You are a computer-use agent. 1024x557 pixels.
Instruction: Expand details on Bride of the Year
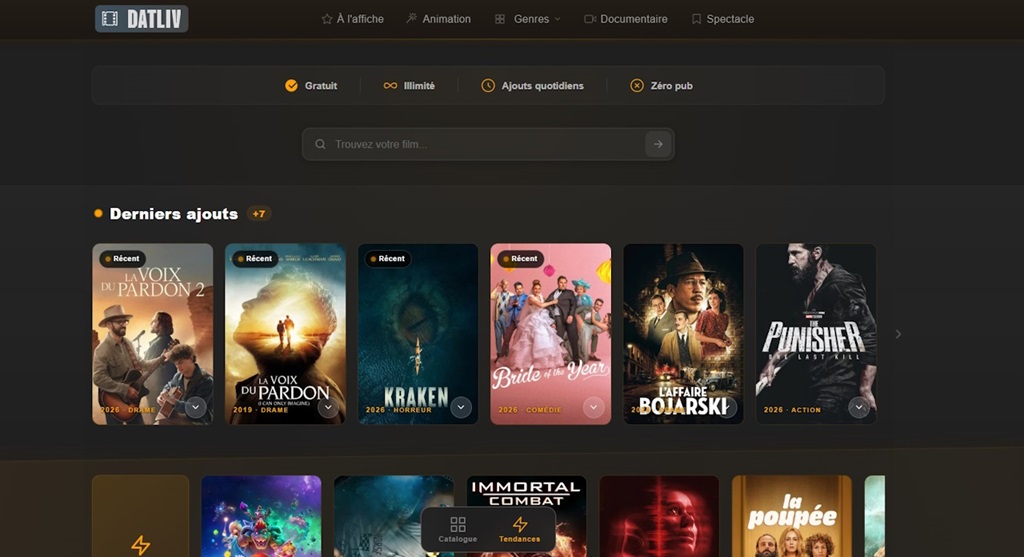click(594, 407)
